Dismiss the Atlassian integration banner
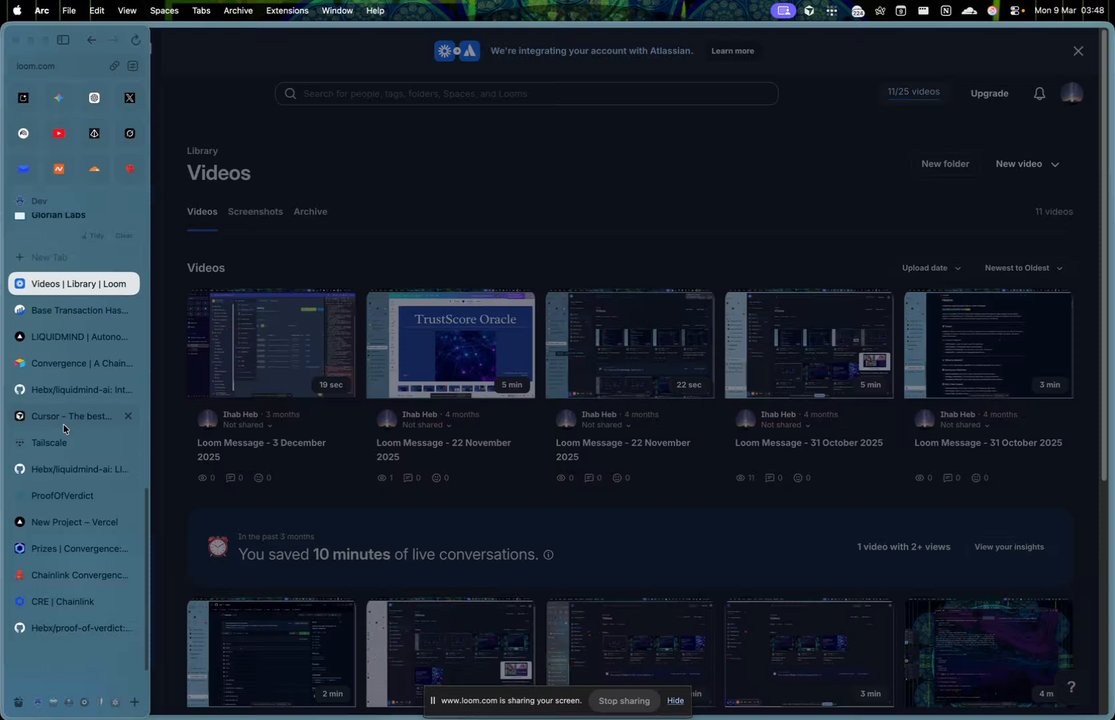Screen dimensions: 1115x720 [1078, 51]
